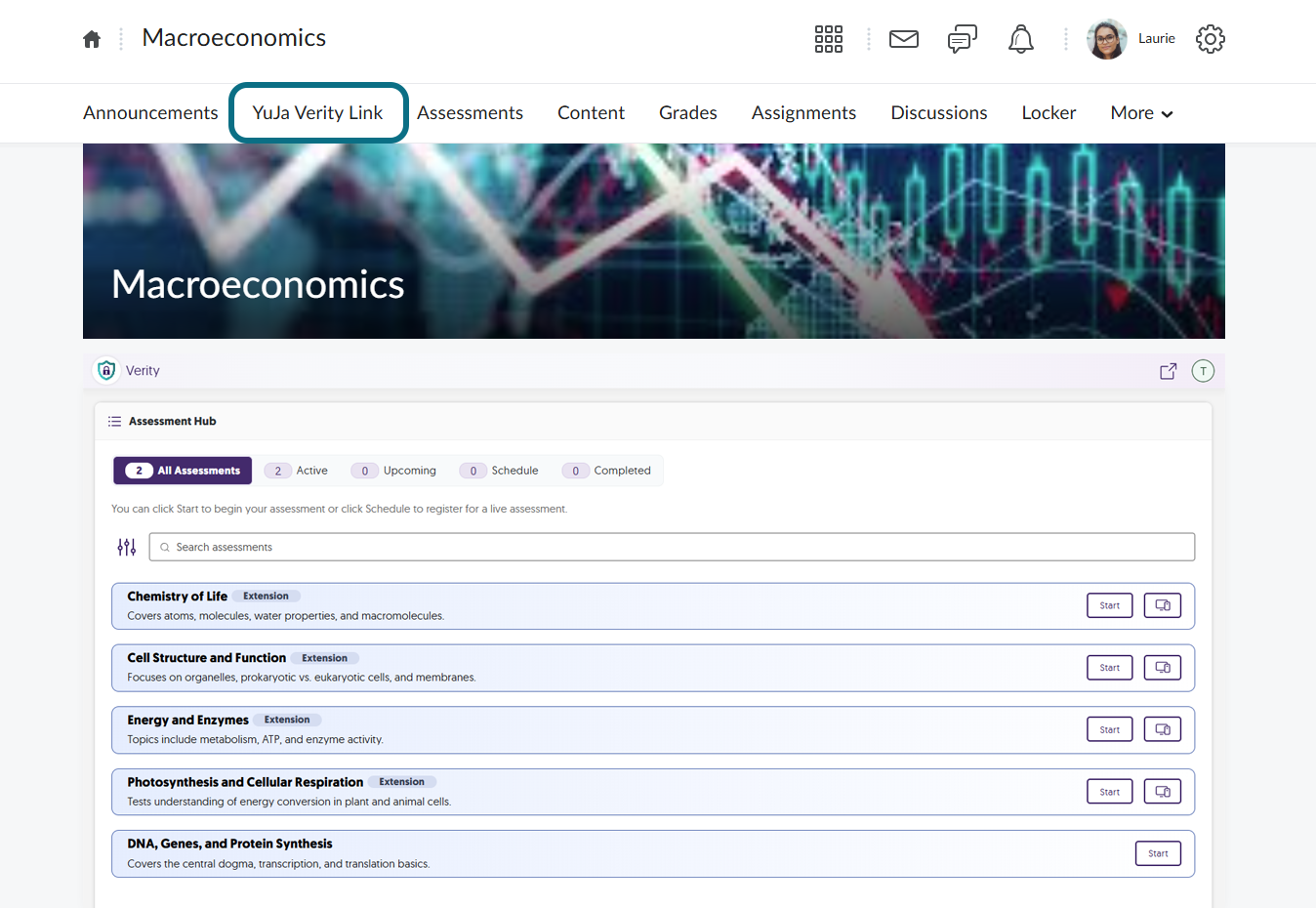
Task: Go to the course home icon
Action: pyautogui.click(x=92, y=39)
